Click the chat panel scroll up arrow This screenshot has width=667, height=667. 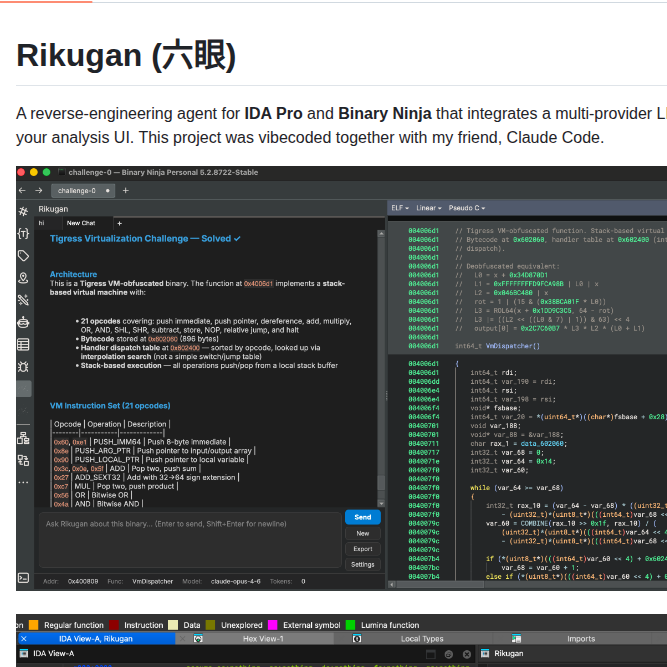pos(381,234)
